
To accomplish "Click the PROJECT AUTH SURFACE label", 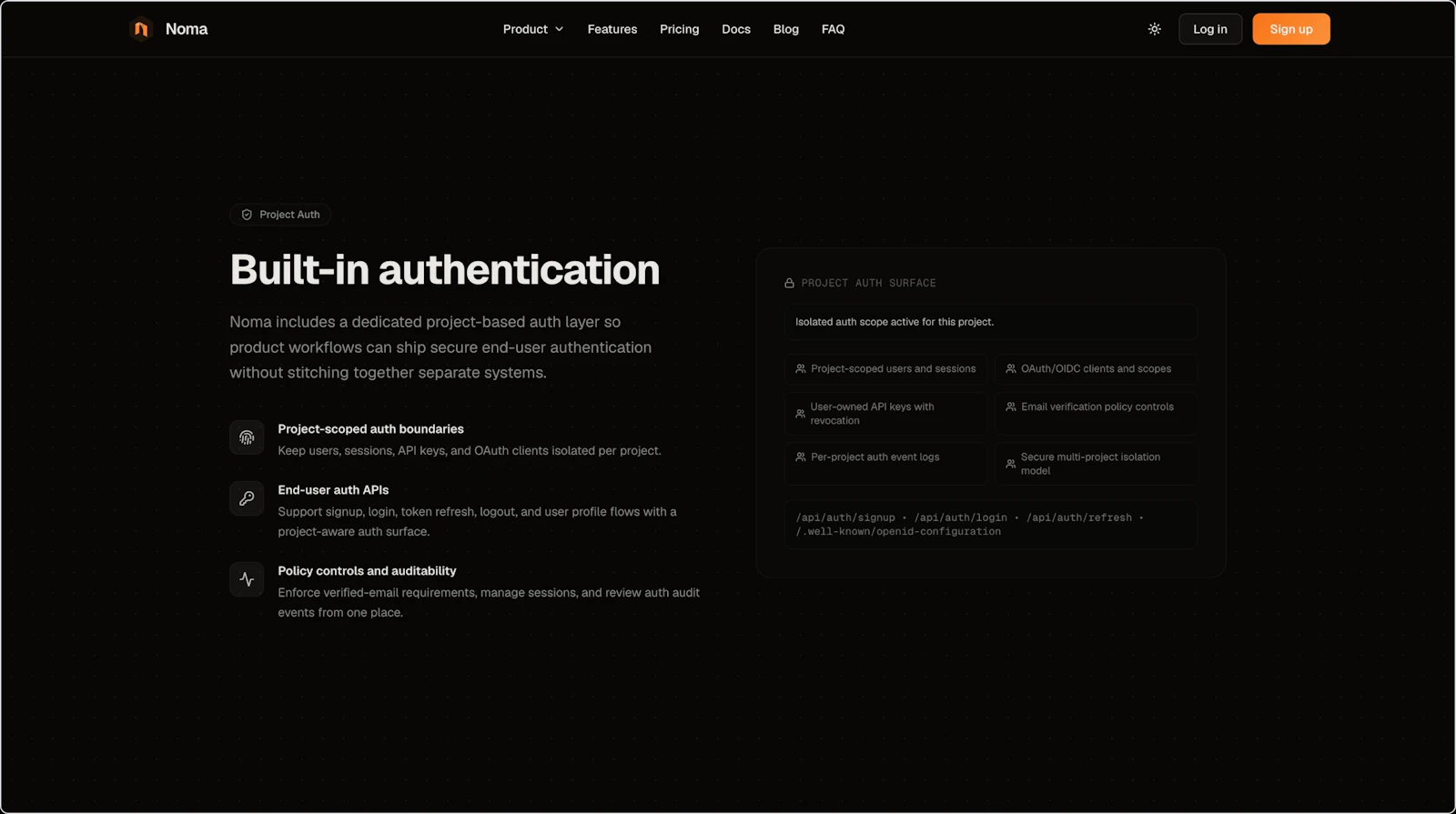I will click(868, 283).
